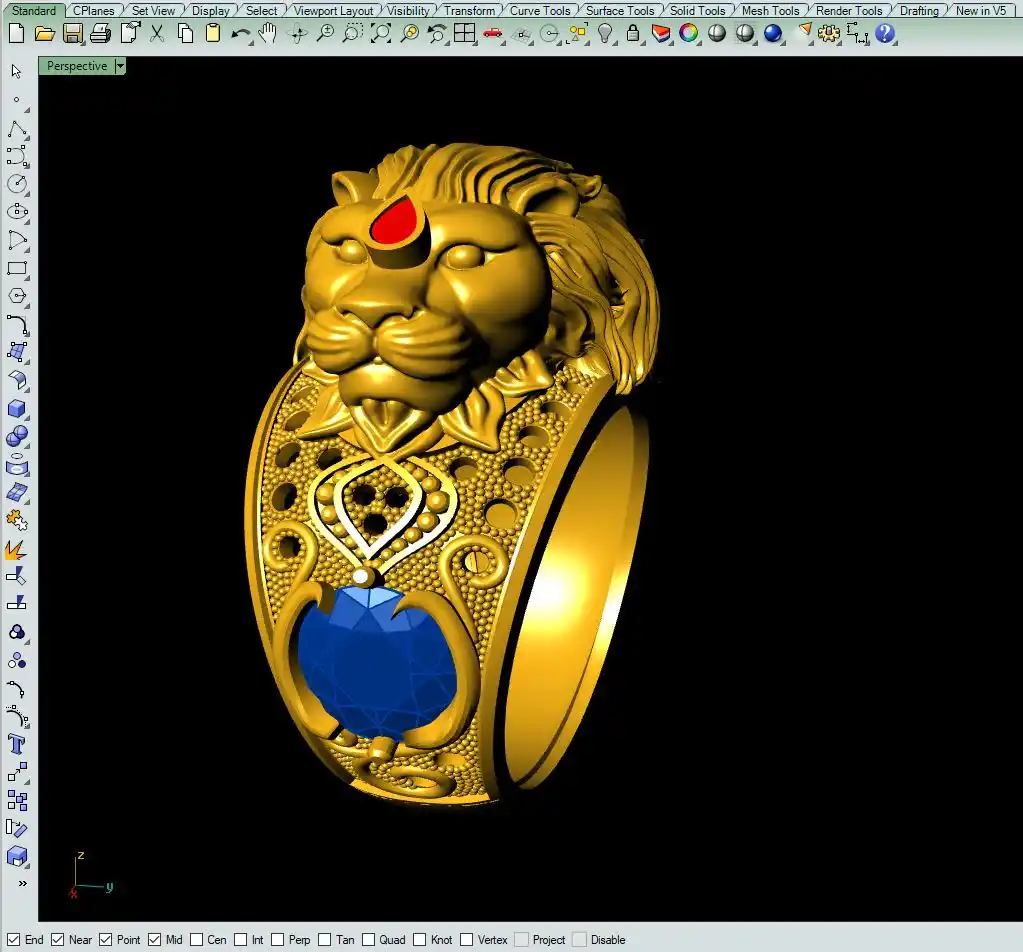Uncheck the Mid object snap

155,940
